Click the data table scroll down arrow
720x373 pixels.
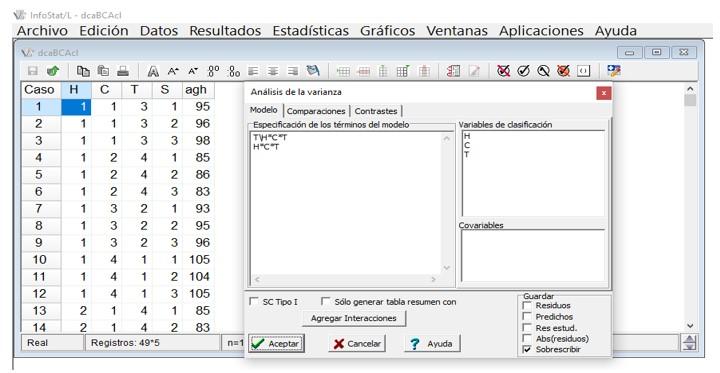click(x=690, y=326)
